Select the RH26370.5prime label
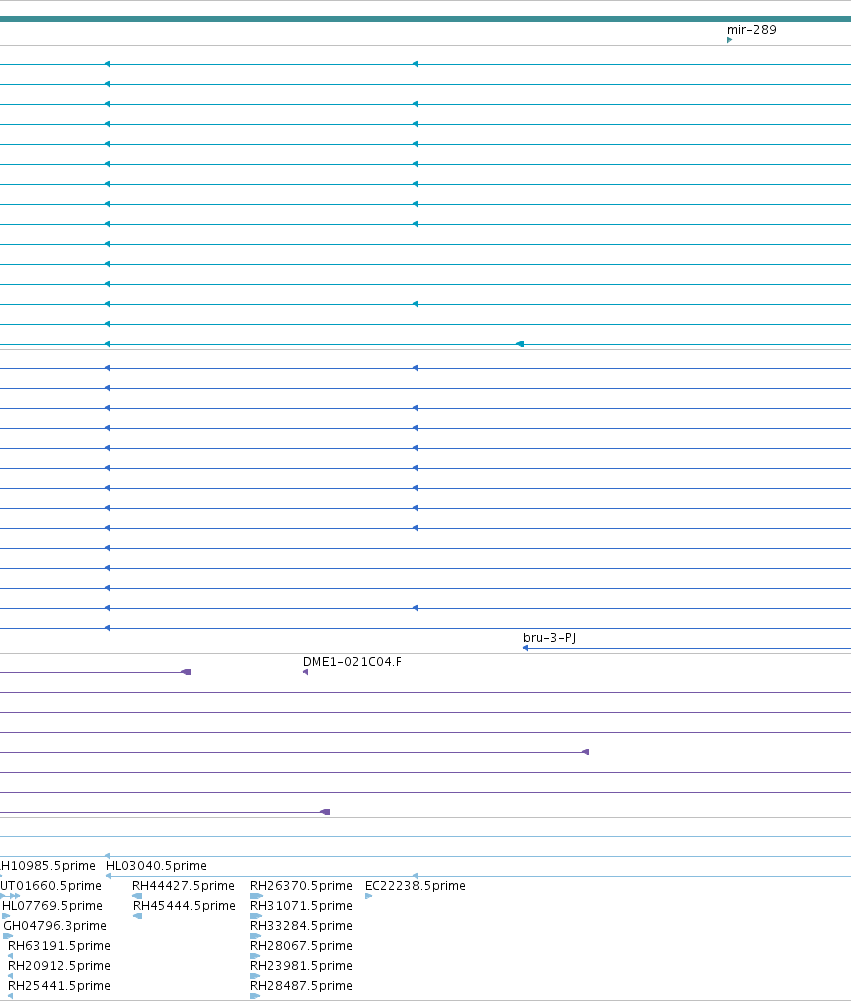The height and width of the screenshot is (1001, 851). click(x=301, y=885)
